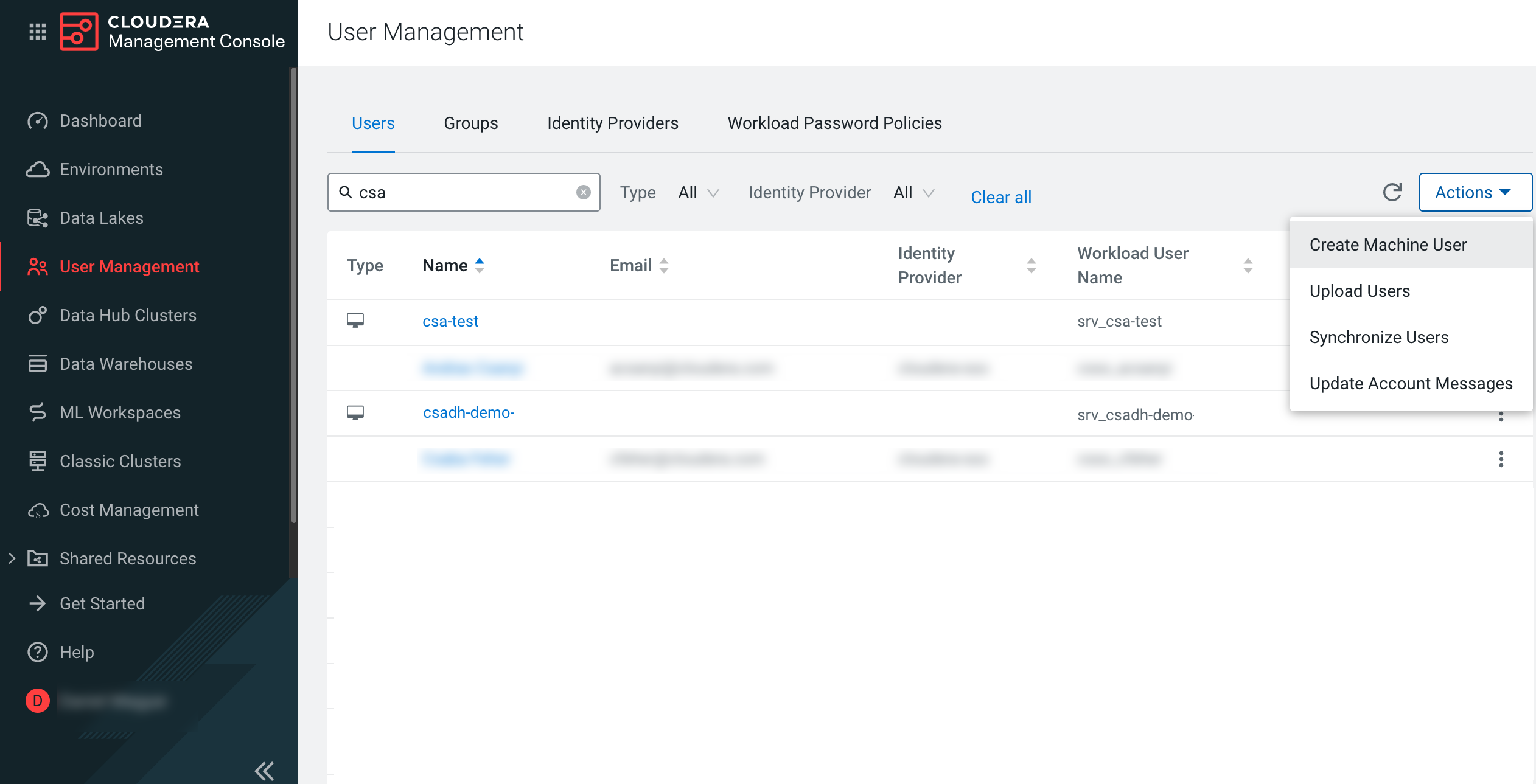The image size is (1536, 784).
Task: Open the csa-test user link
Action: (x=450, y=321)
